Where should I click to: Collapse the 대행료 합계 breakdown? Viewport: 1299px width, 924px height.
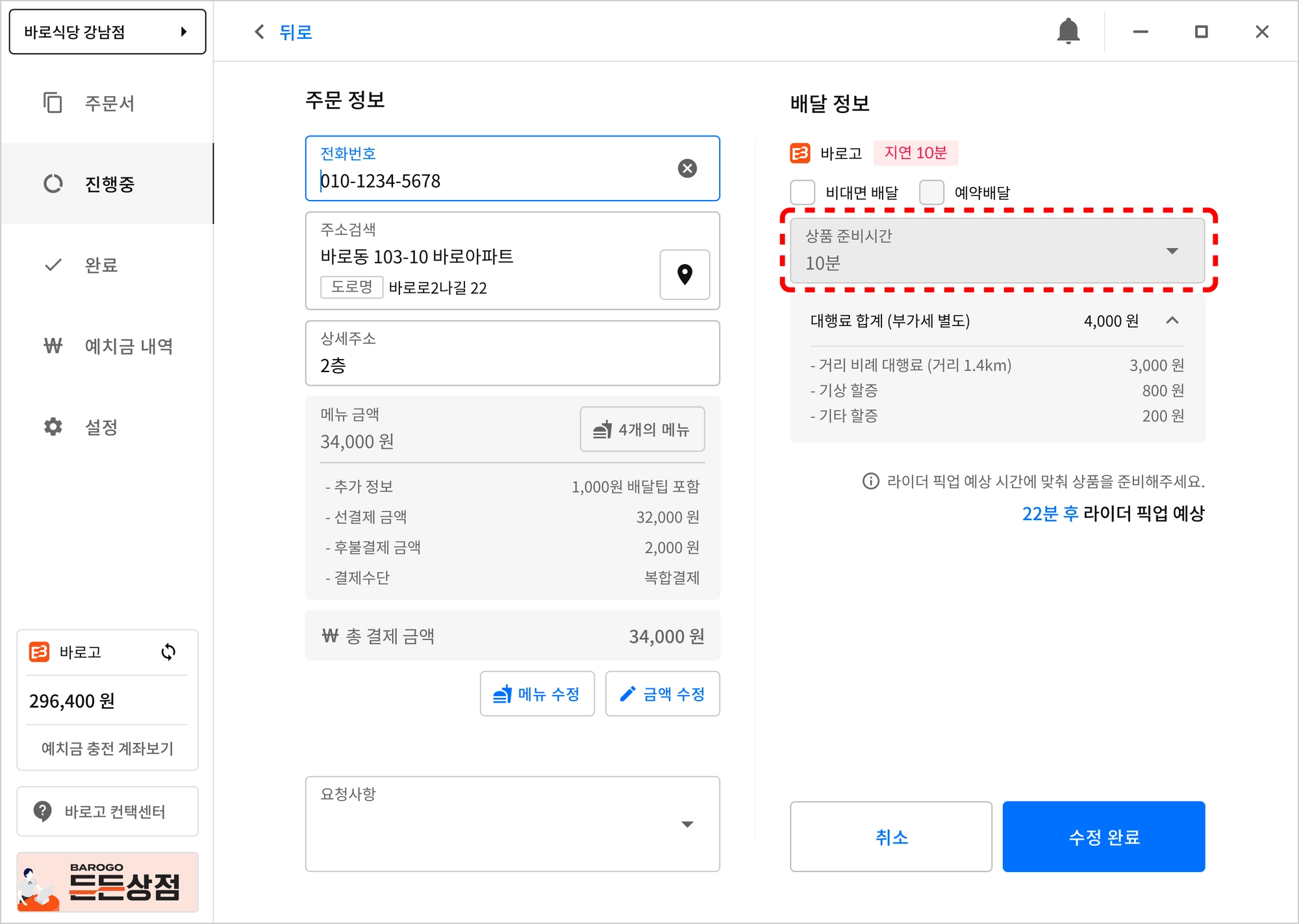click(1172, 321)
